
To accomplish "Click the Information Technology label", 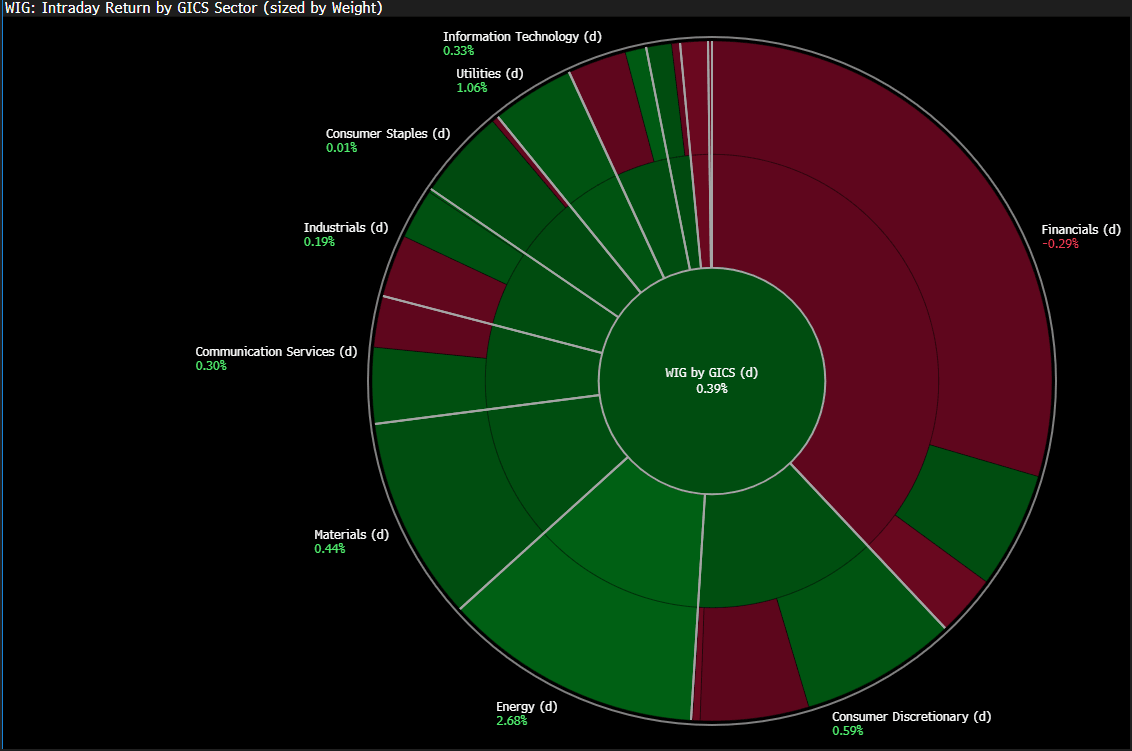I will point(522,37).
